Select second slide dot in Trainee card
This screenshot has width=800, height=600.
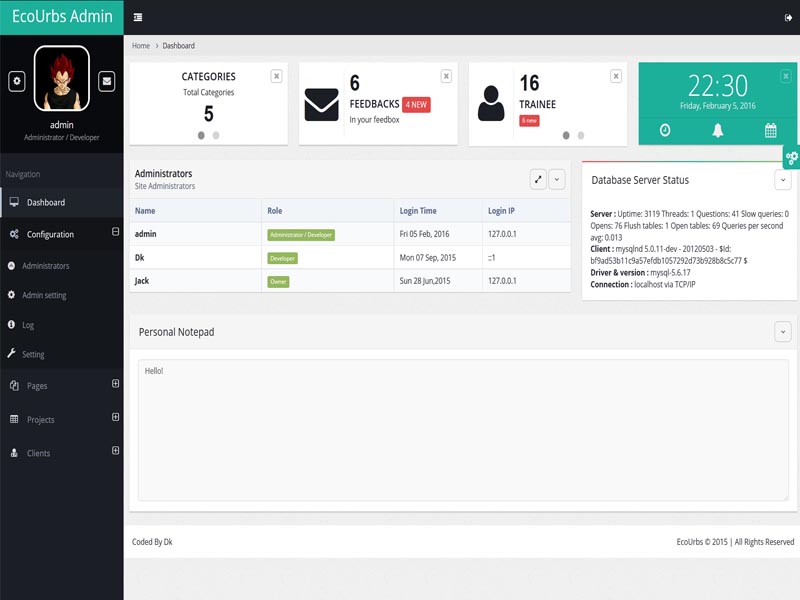(x=581, y=135)
